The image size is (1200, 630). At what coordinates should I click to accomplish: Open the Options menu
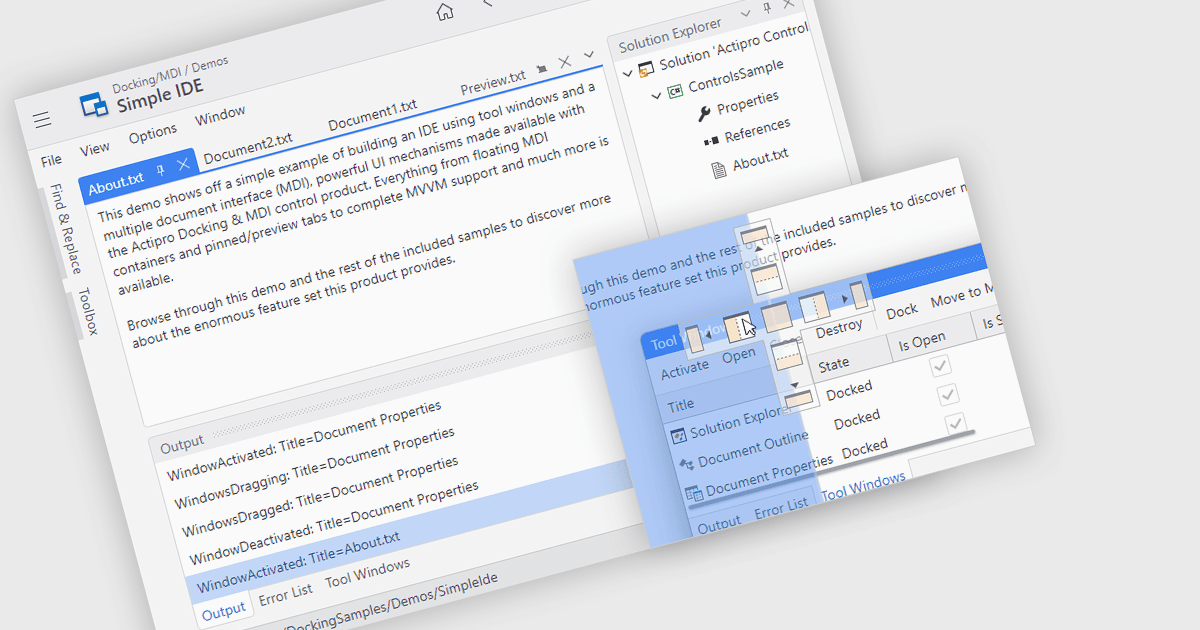pyautogui.click(x=153, y=132)
